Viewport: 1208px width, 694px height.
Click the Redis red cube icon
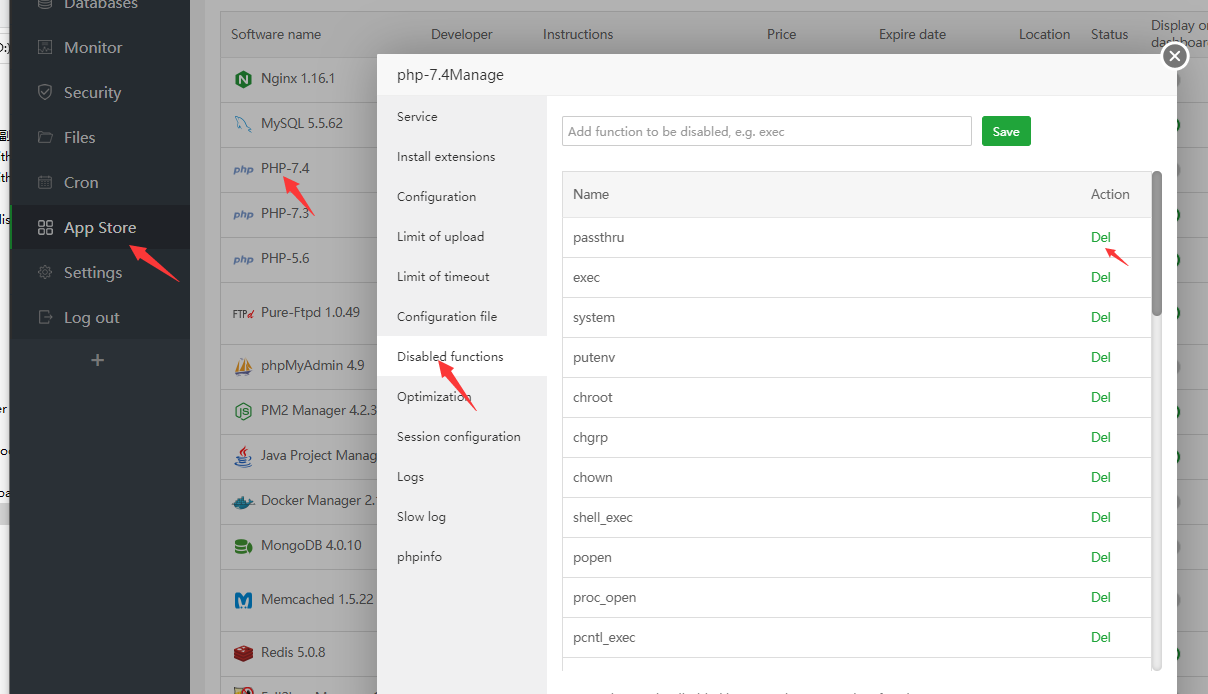point(243,653)
